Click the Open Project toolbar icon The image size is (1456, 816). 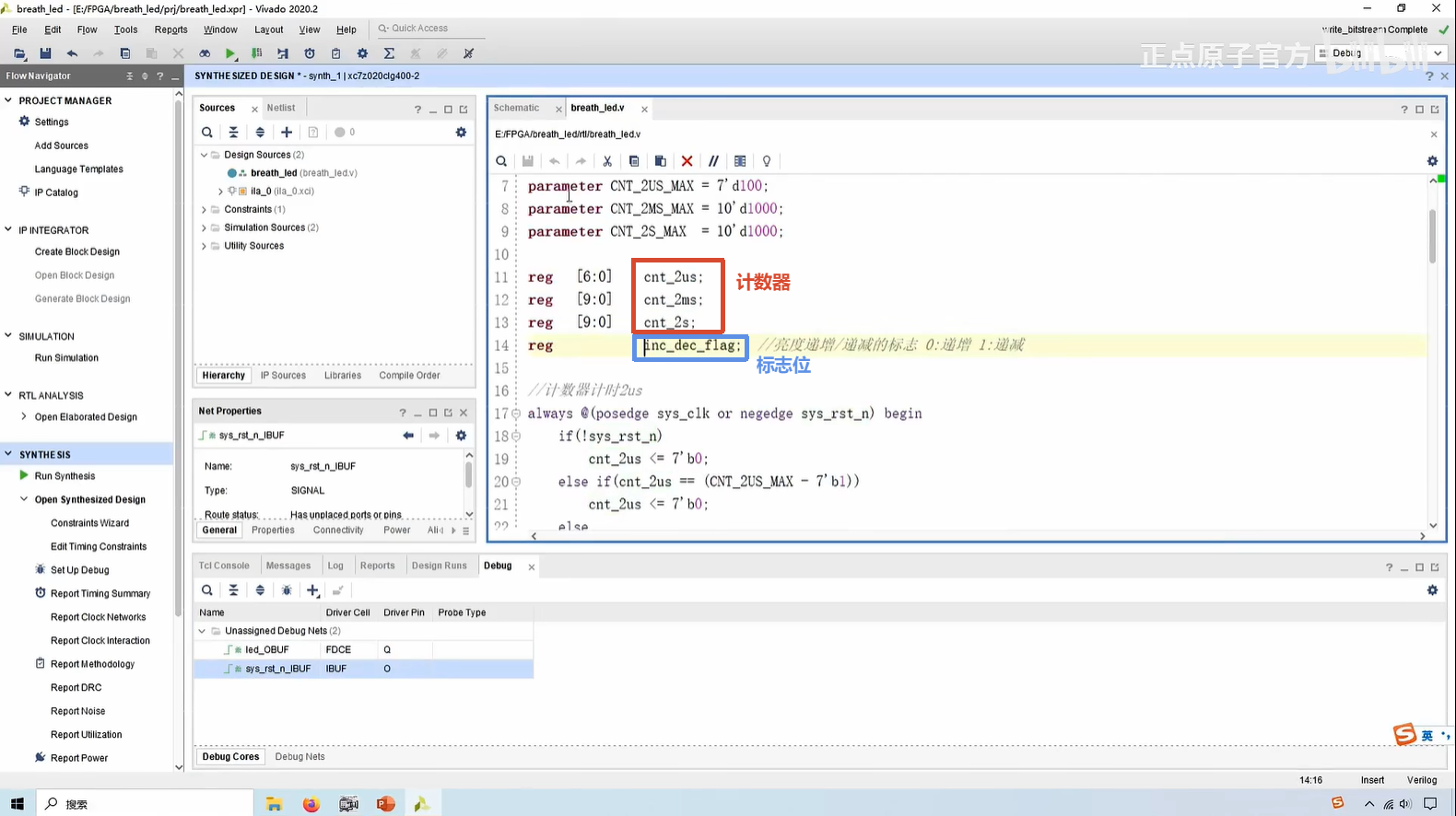tap(19, 53)
